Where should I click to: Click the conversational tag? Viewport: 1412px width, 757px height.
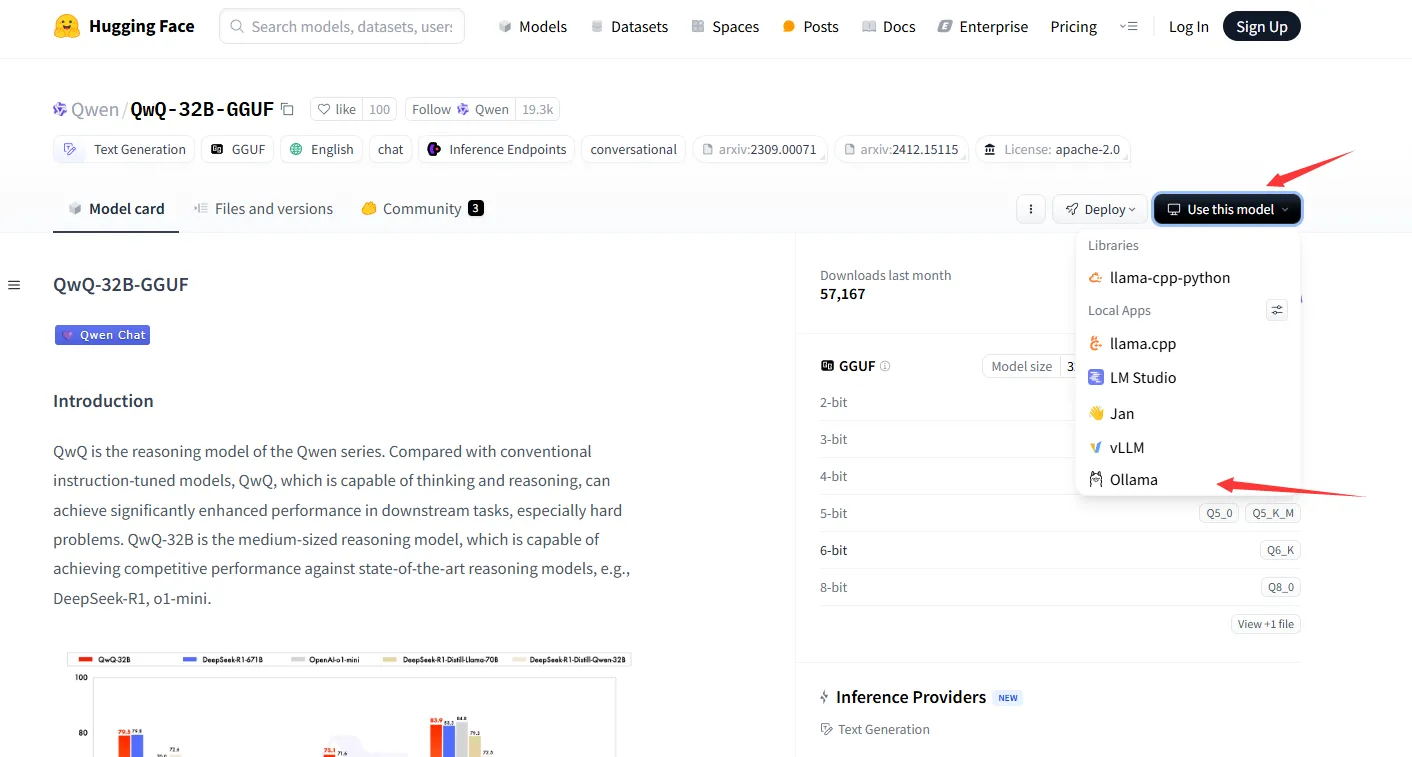point(634,149)
